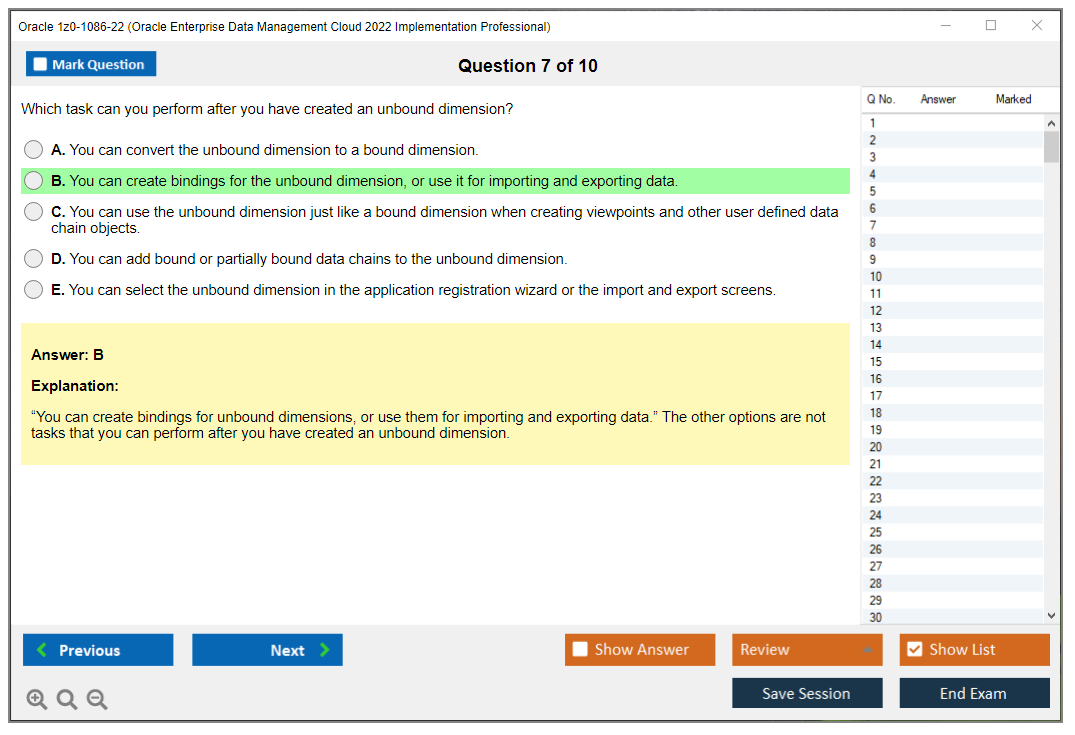Advance to the next question with Next
The width and height of the screenshot is (1075, 735).
point(267,649)
